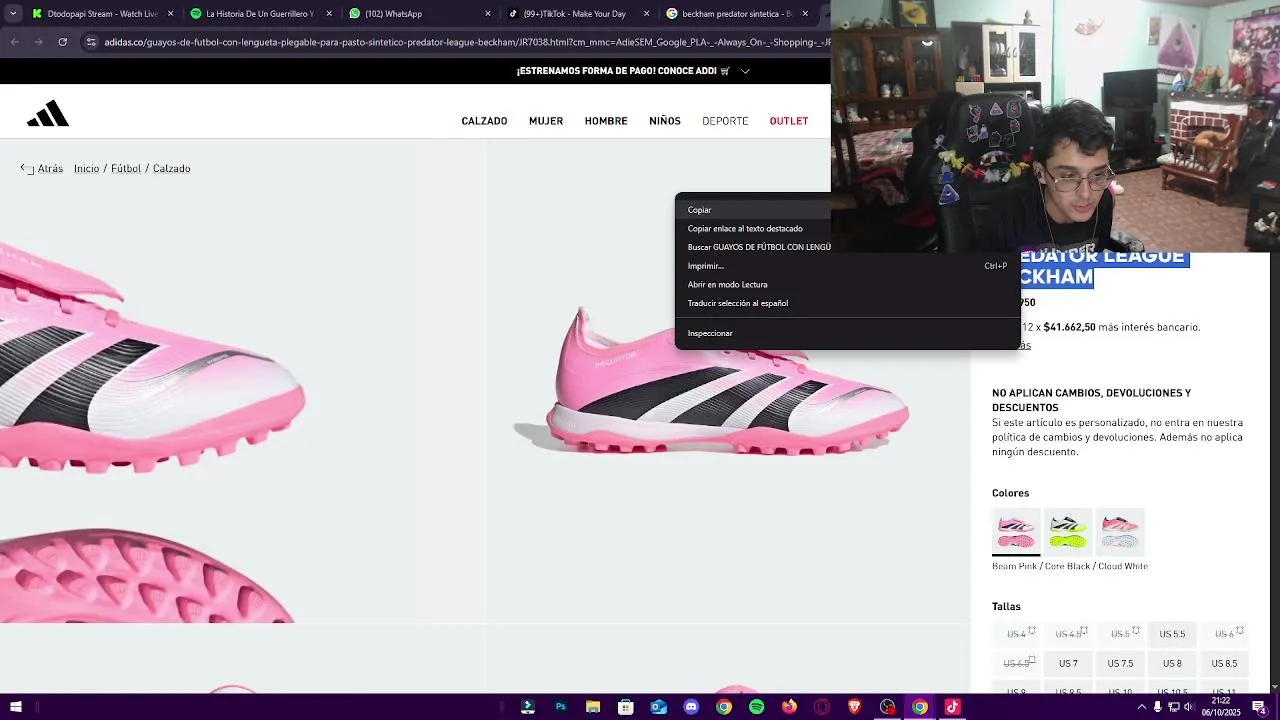Open Microsoft Store from the taskbar
1280x720 pixels.
625,707
